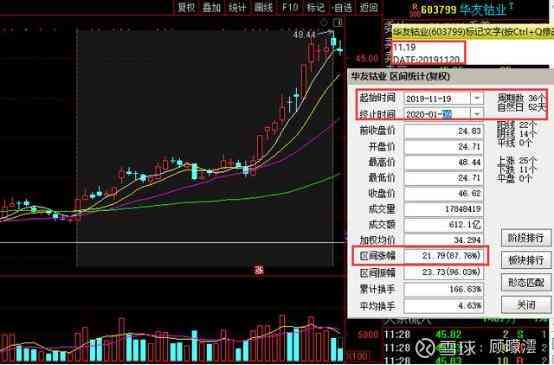Viewport: 554px width, 365px height.
Task: Choose the 画线 drawing tools option
Action: pos(263,7)
